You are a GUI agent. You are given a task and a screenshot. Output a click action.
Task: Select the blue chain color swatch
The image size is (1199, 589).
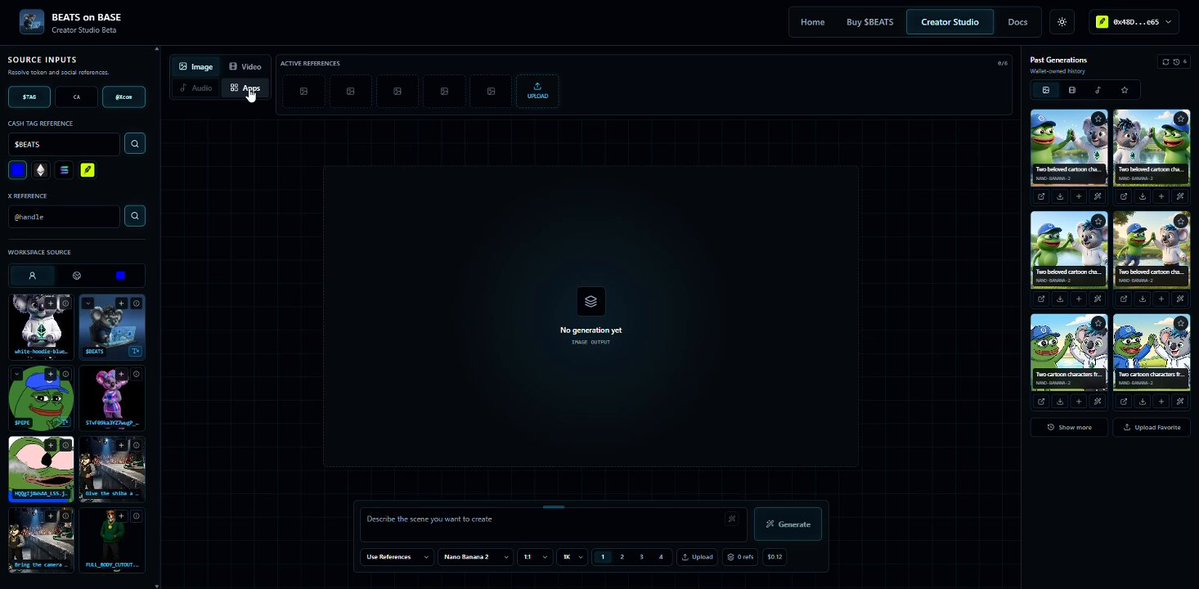click(x=18, y=170)
